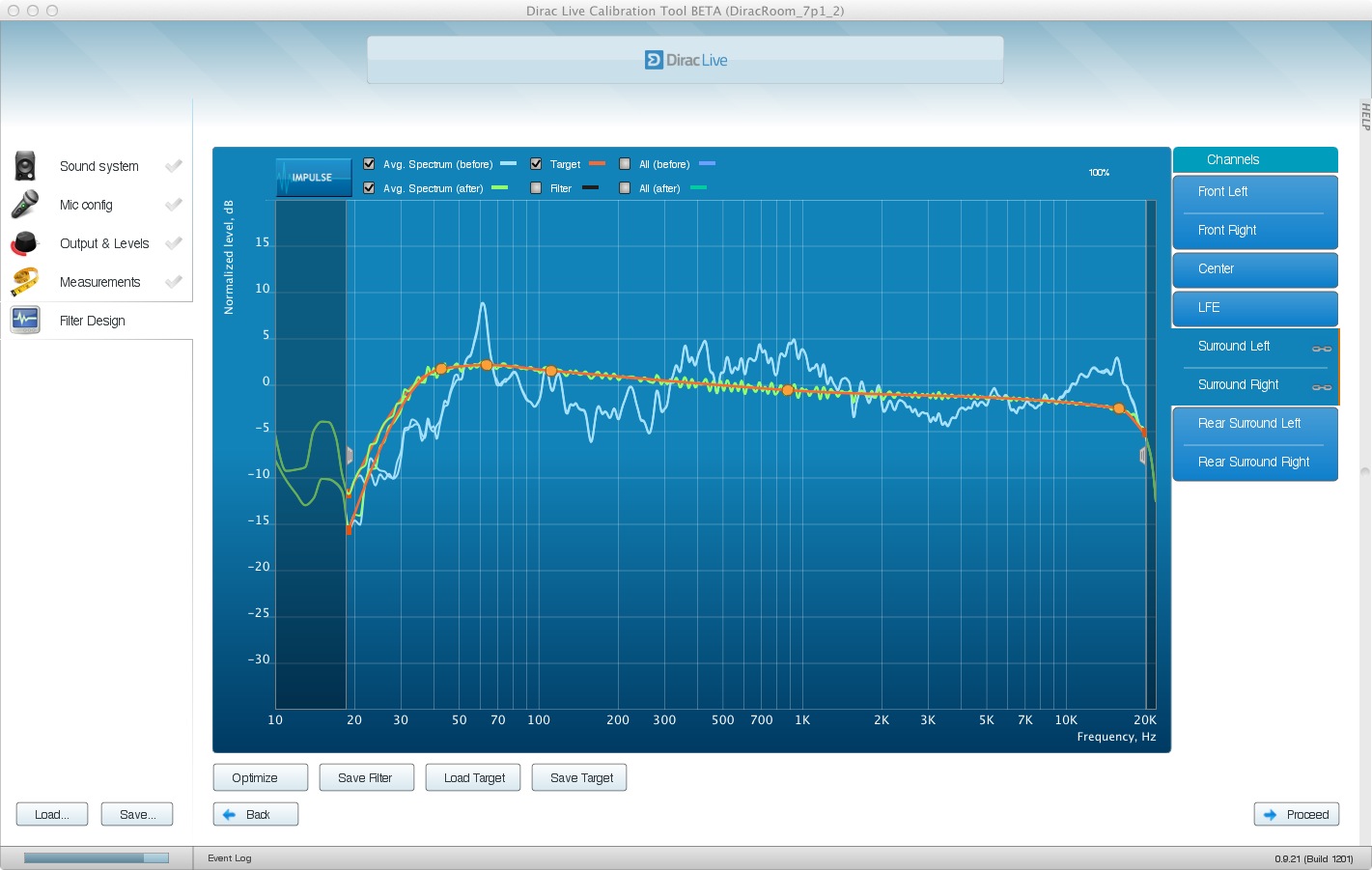Click the chain link icon beside Surround Right
Viewport: 1372px width, 870px height.
click(1322, 387)
